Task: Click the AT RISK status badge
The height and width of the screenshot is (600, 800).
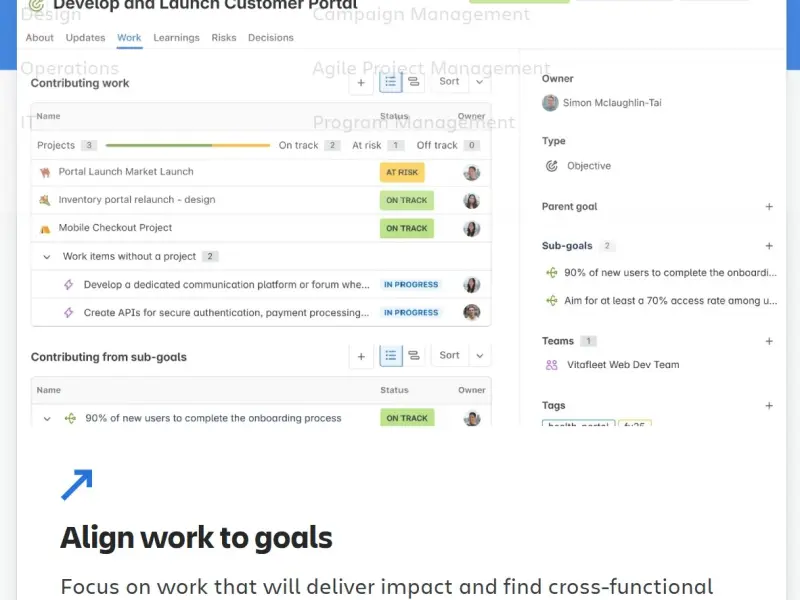Action: click(x=402, y=172)
